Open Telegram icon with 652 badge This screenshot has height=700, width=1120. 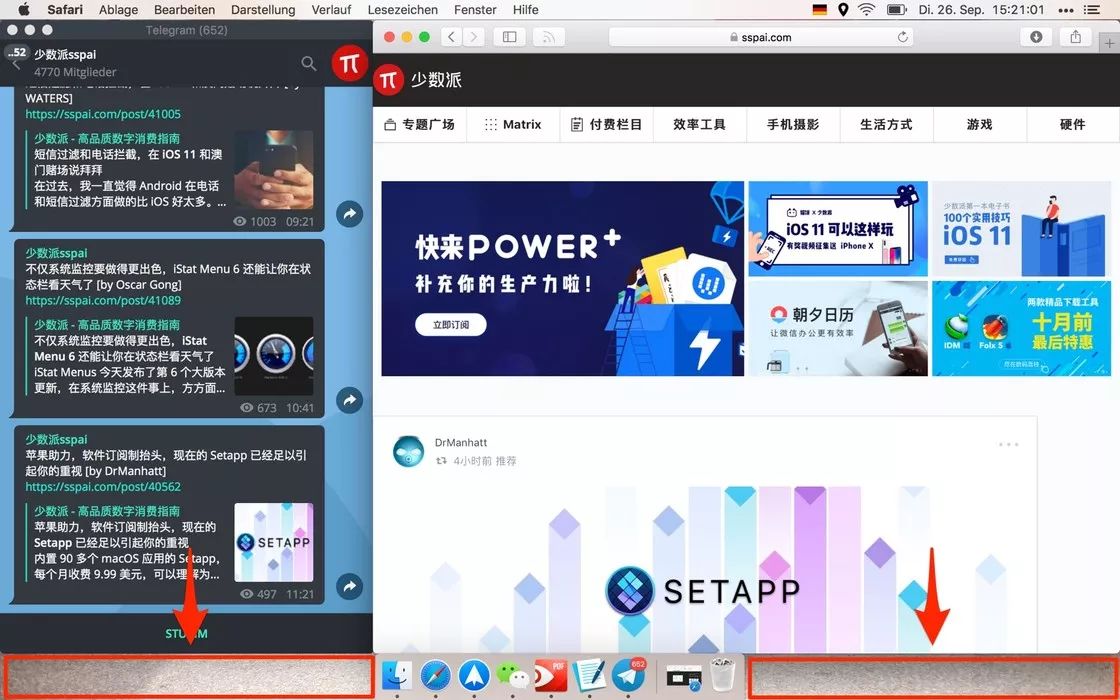[629, 675]
